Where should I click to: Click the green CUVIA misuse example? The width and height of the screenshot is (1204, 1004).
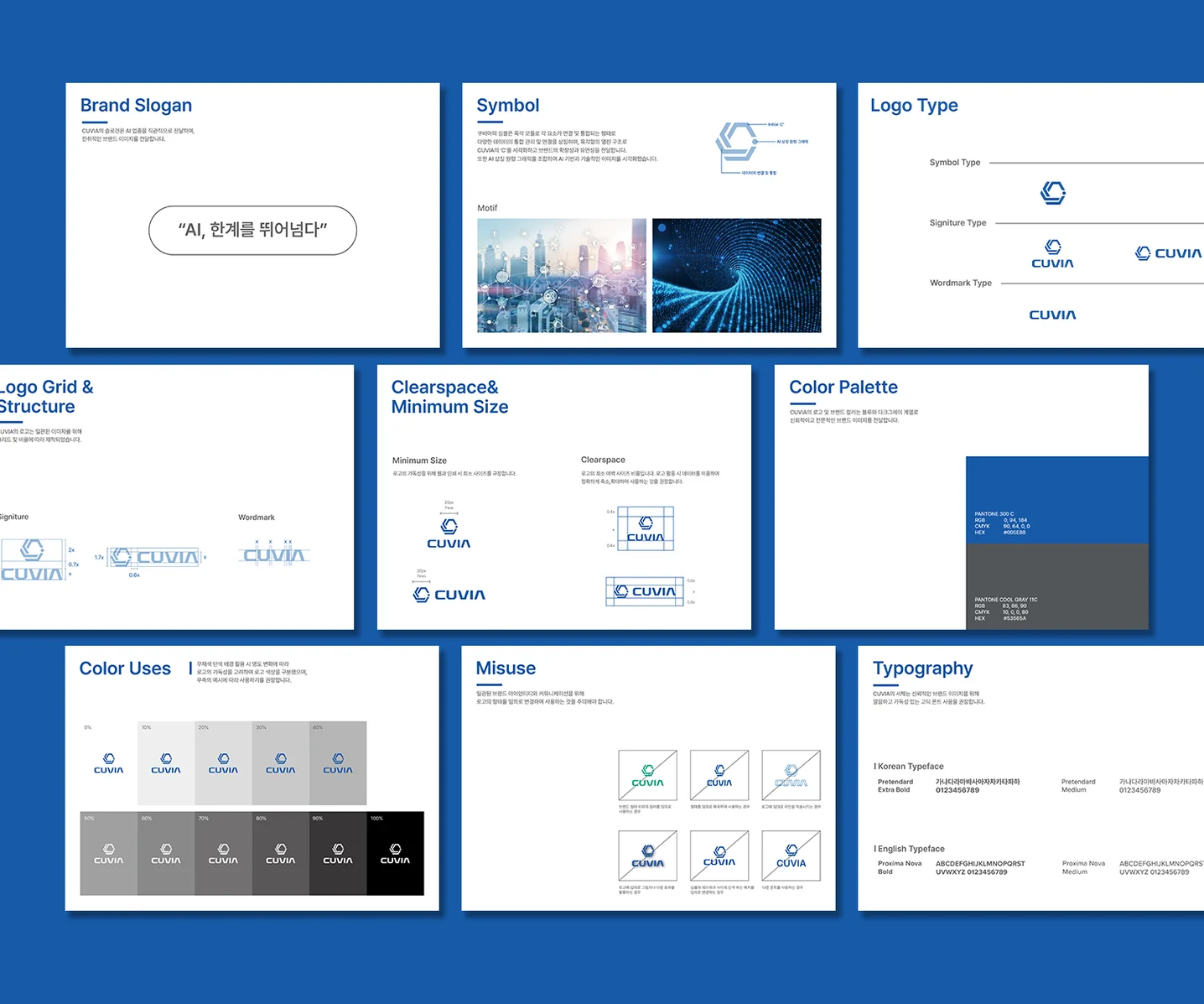647,776
